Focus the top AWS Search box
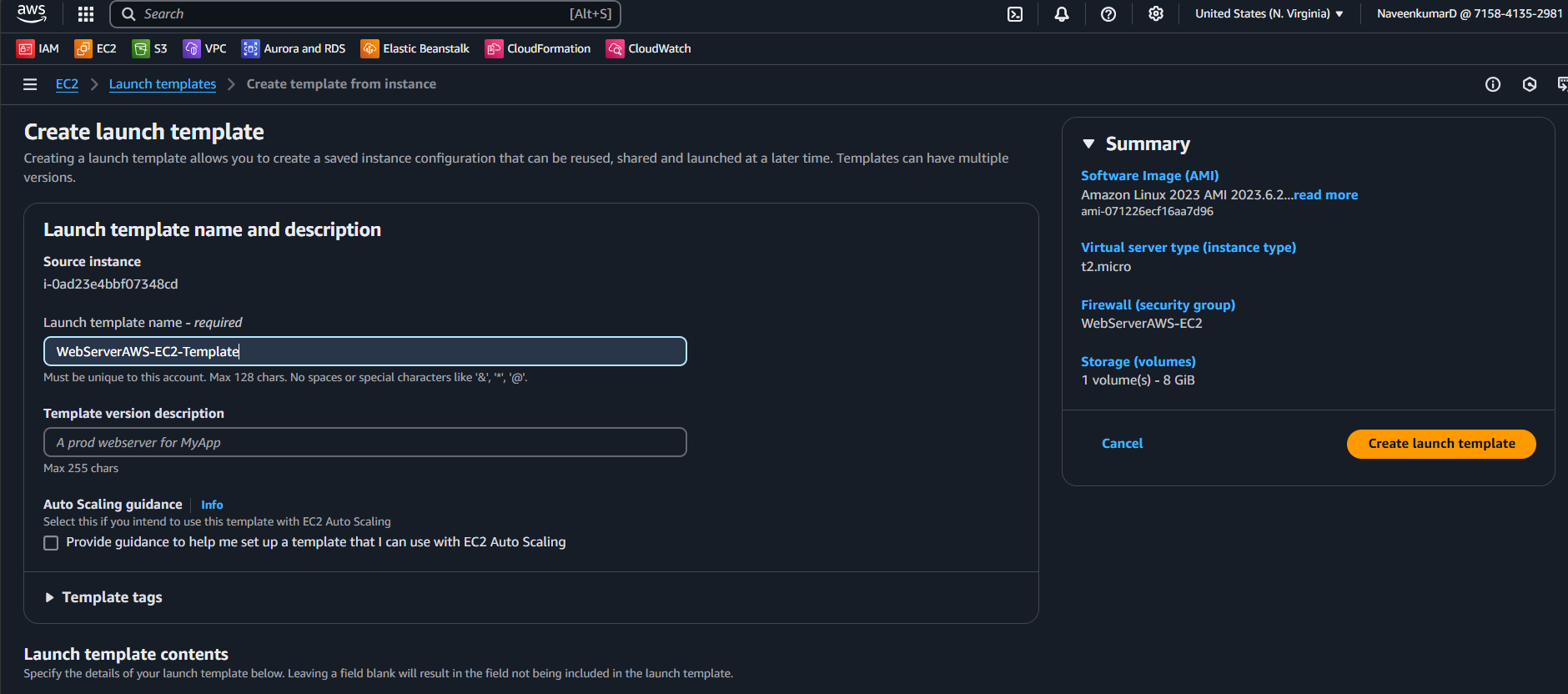This screenshot has width=1568, height=694. point(365,14)
